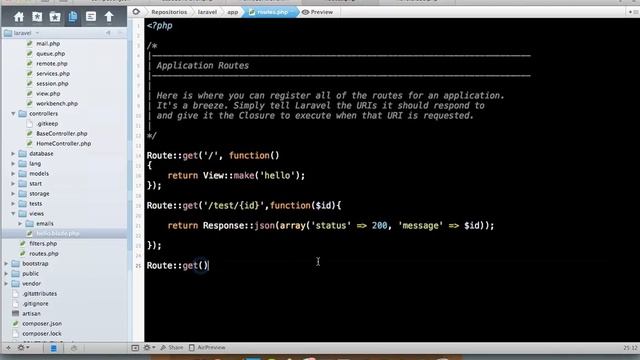Open BaseController.php

pos(62,133)
